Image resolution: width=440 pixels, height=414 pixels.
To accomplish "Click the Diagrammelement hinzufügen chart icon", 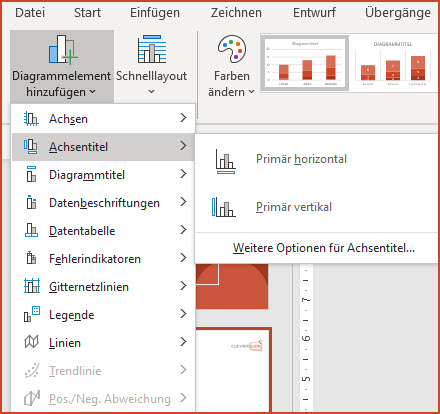I will point(63,49).
